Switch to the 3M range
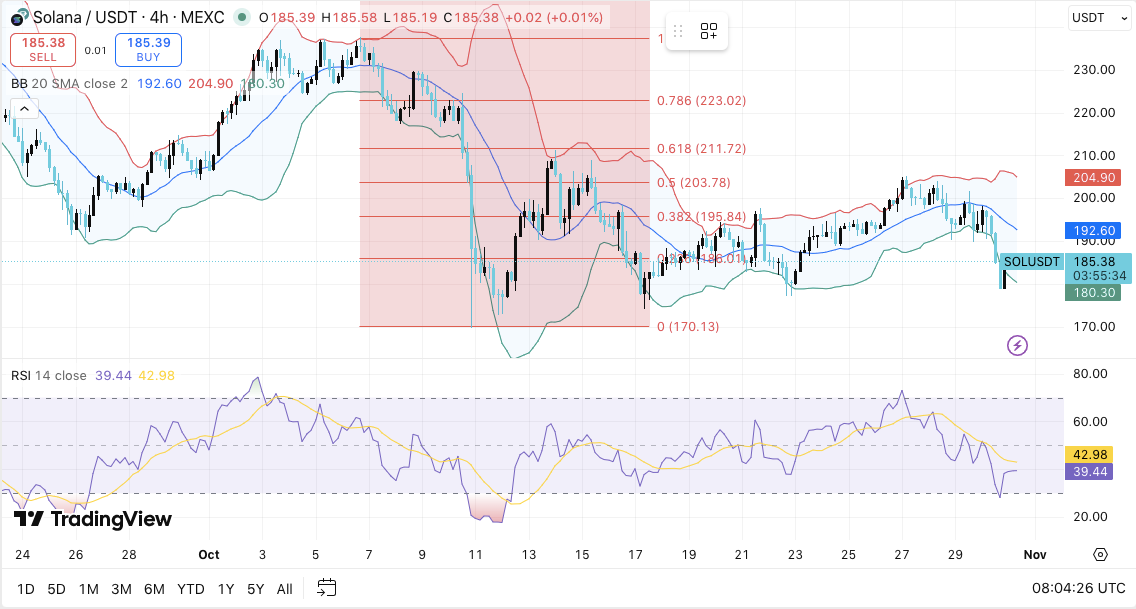This screenshot has width=1136, height=609. [x=121, y=589]
